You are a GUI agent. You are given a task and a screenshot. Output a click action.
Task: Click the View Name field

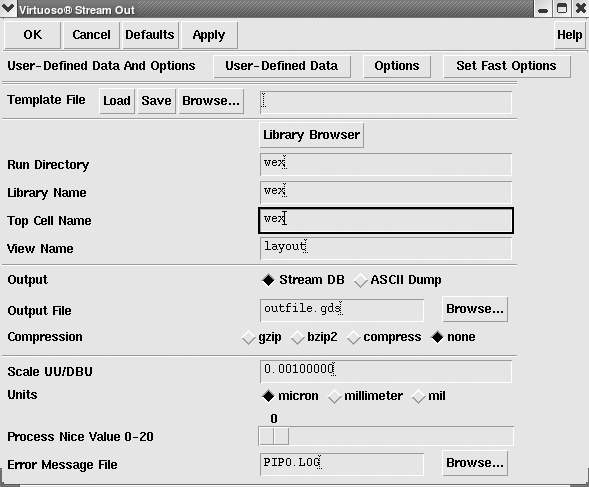coord(386,248)
